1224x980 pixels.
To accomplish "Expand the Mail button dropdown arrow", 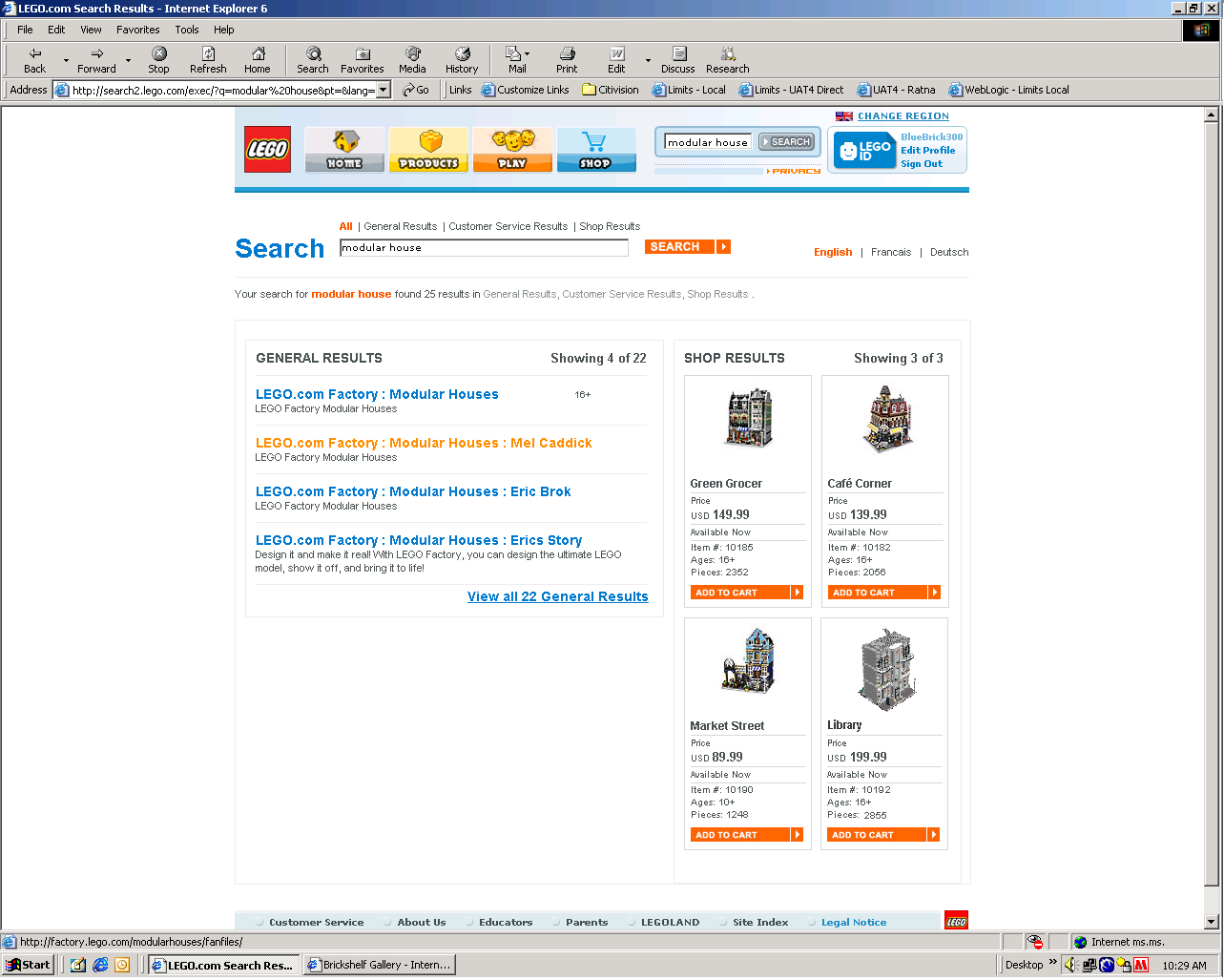I will tap(527, 54).
